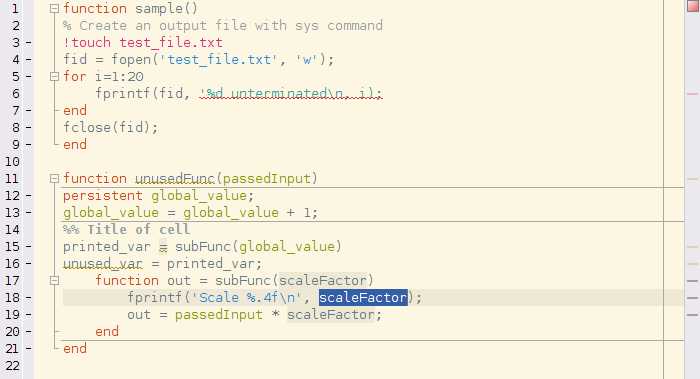Screen dimensions: 700x379
Task: Click the highlighted scaleFactor selection
Action: tap(363, 297)
